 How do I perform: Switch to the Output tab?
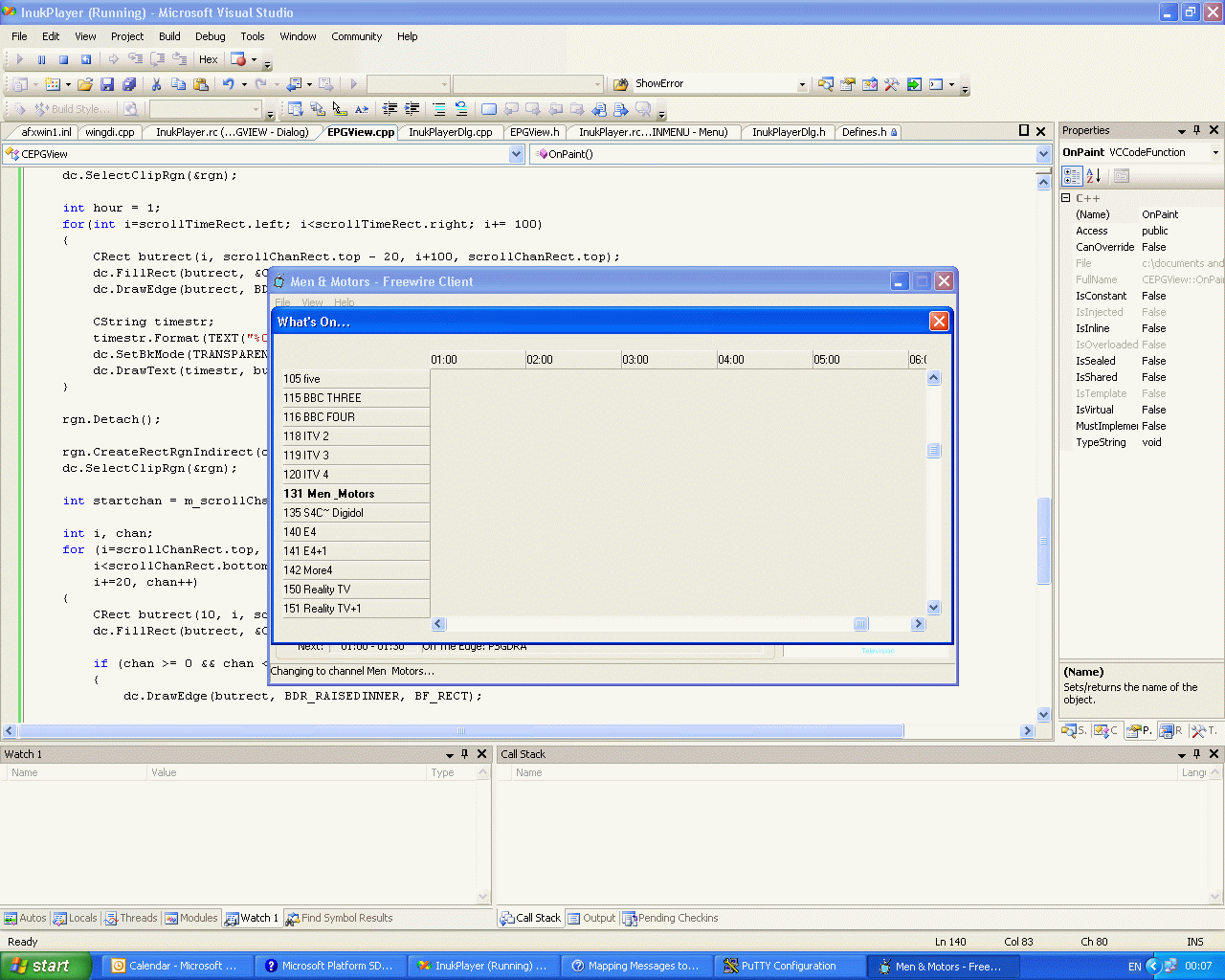coord(592,918)
